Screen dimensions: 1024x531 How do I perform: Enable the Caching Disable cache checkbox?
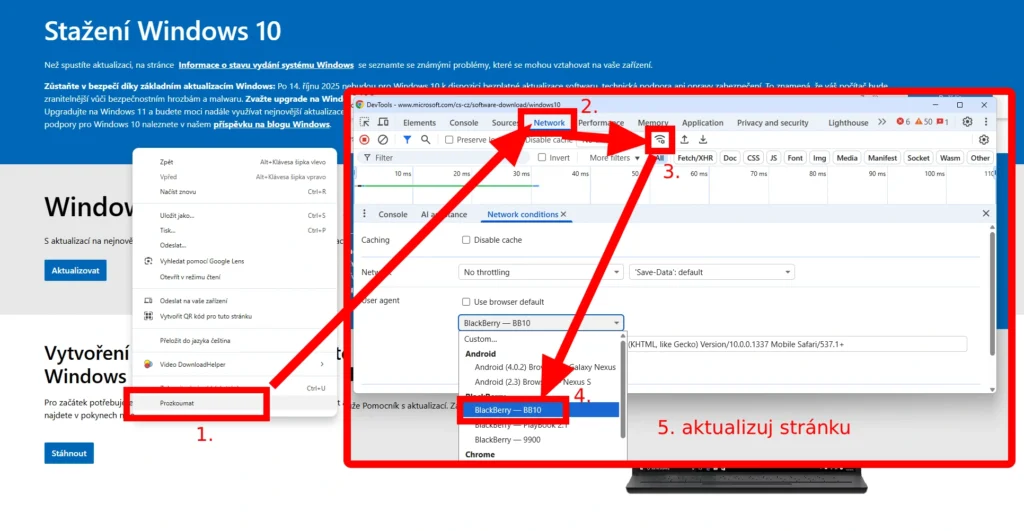click(x=466, y=240)
